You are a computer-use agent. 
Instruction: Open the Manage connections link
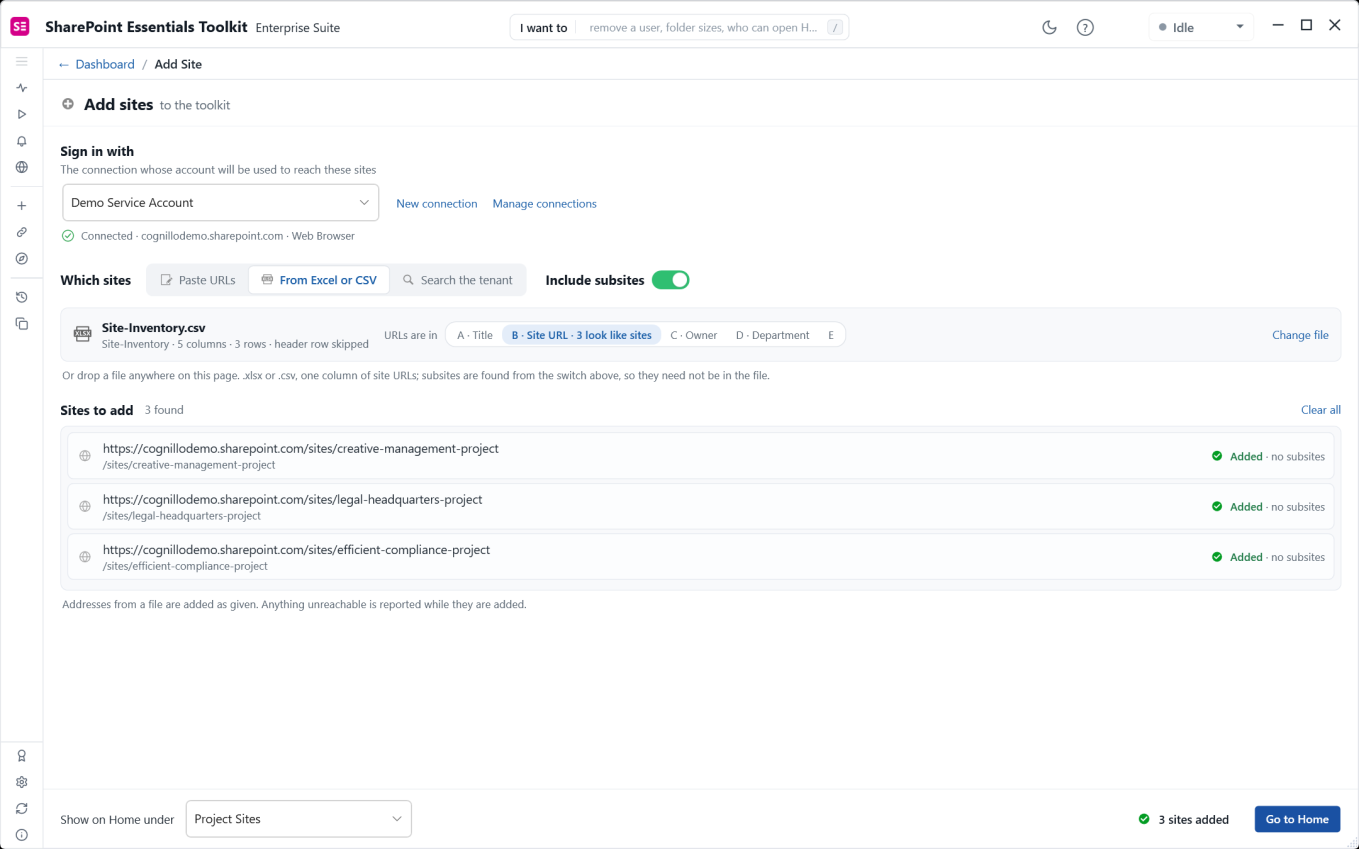pyautogui.click(x=544, y=203)
